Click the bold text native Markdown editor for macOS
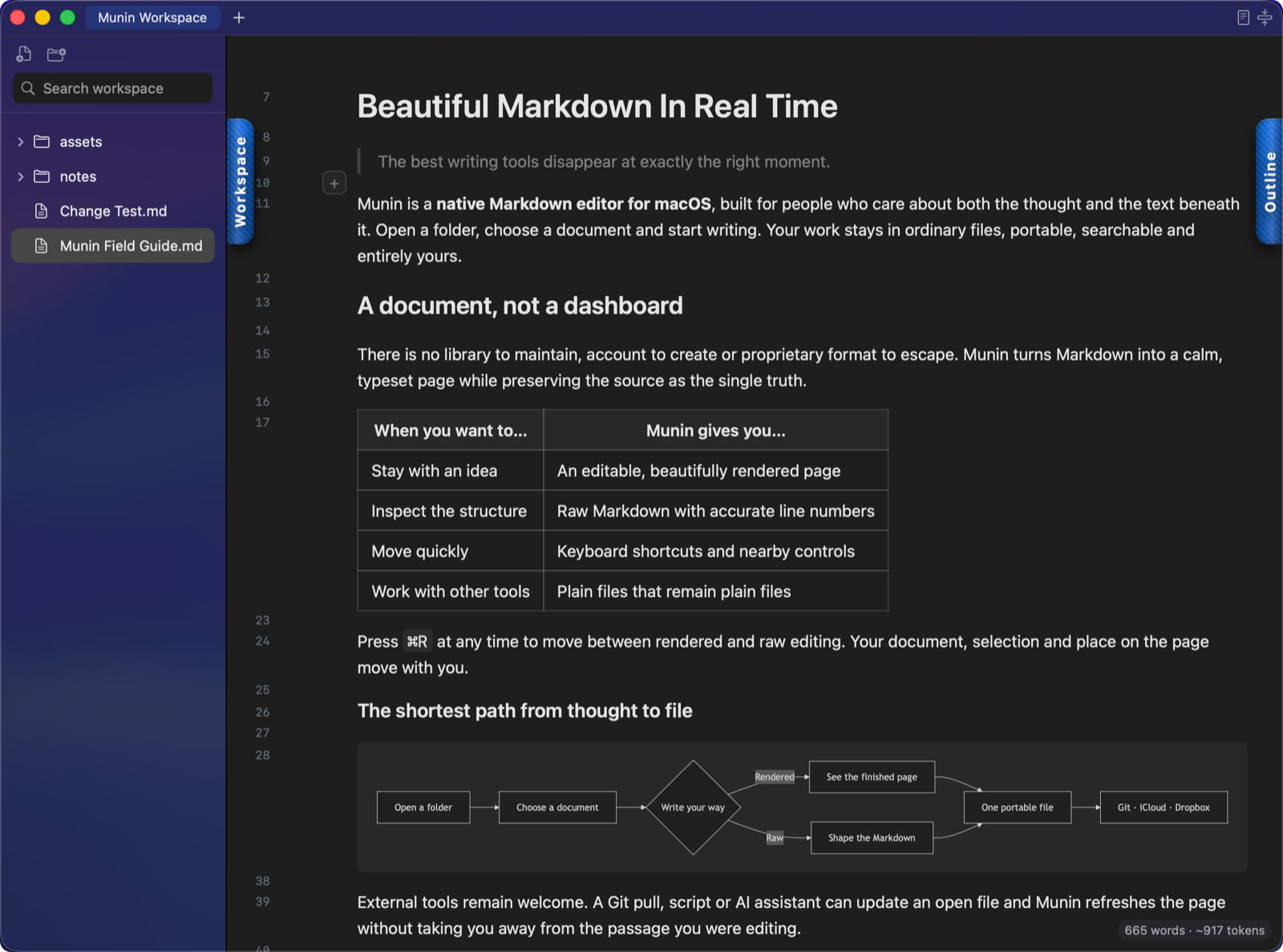 573,204
